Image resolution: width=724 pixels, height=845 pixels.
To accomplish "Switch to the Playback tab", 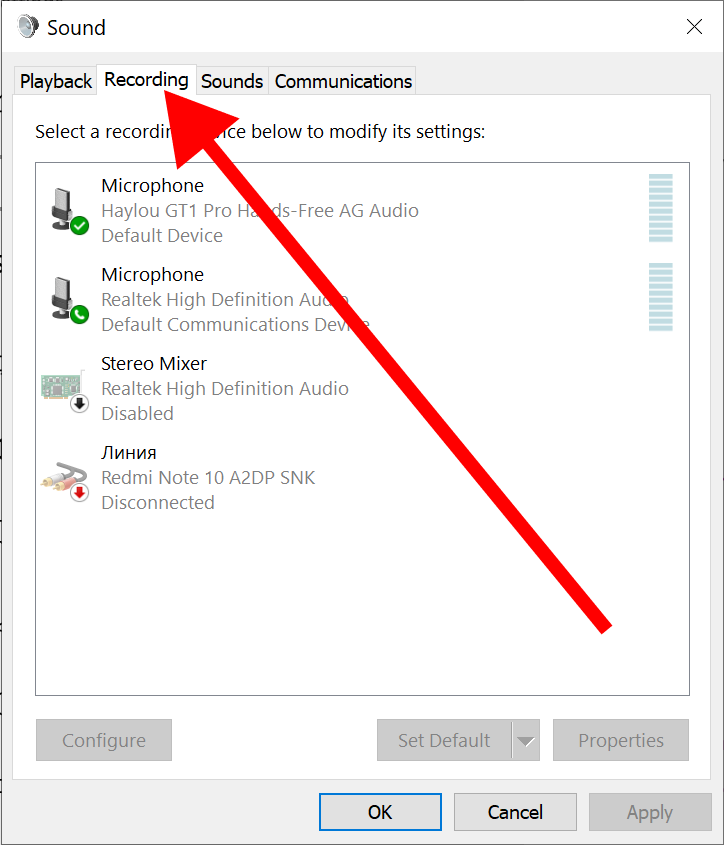I will 55,80.
